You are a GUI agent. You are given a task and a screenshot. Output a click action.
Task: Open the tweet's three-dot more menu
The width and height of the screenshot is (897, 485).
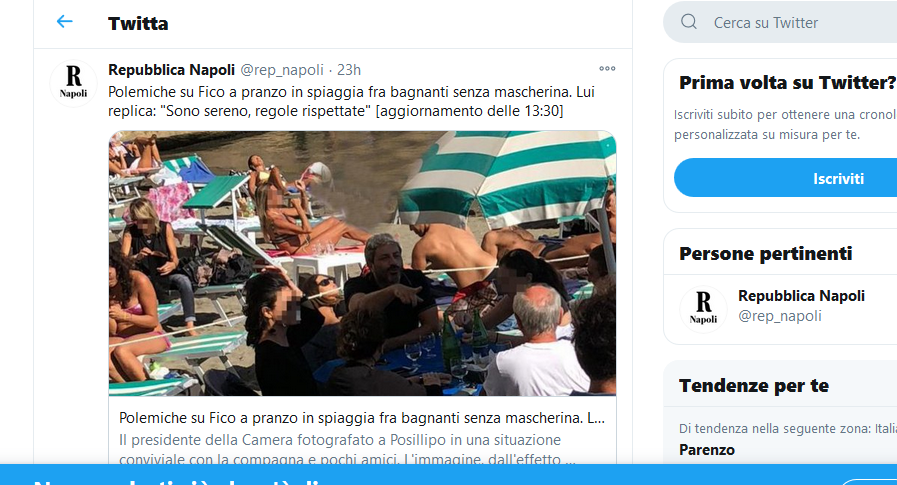coord(607,69)
